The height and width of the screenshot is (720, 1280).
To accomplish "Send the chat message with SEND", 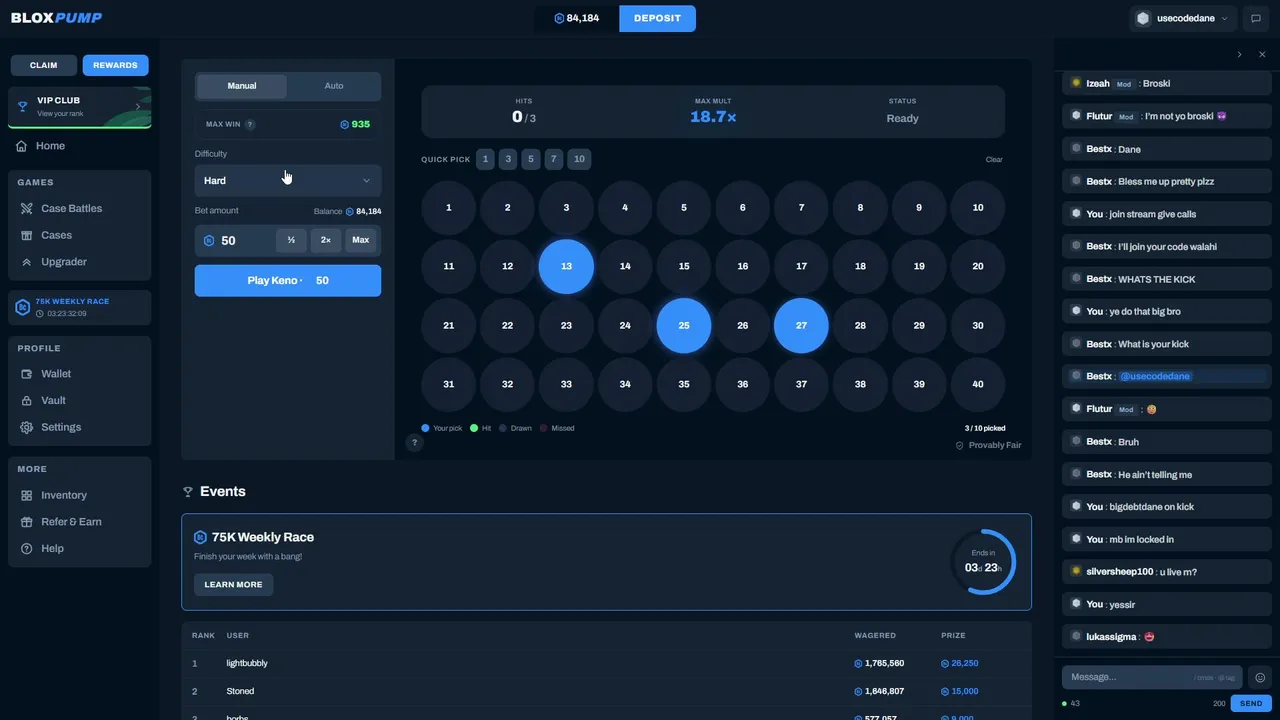I will (x=1251, y=704).
